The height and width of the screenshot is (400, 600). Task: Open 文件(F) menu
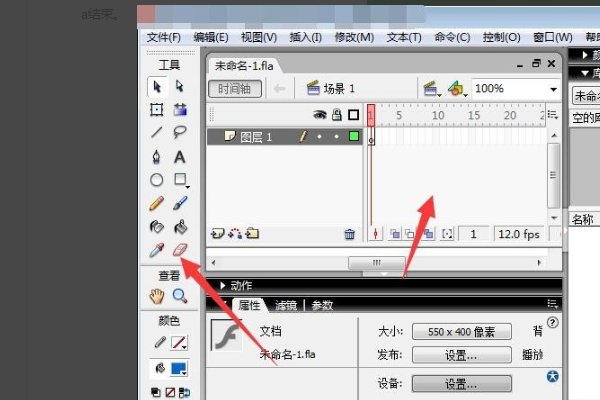click(x=164, y=37)
